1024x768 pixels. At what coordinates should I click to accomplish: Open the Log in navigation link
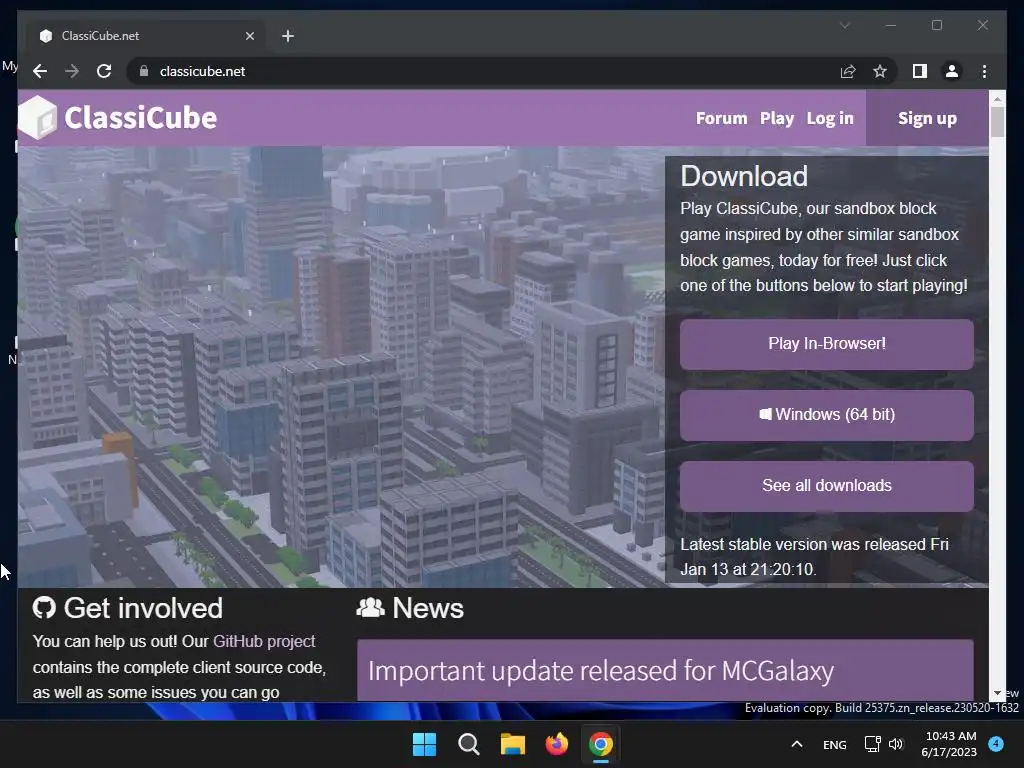click(829, 118)
